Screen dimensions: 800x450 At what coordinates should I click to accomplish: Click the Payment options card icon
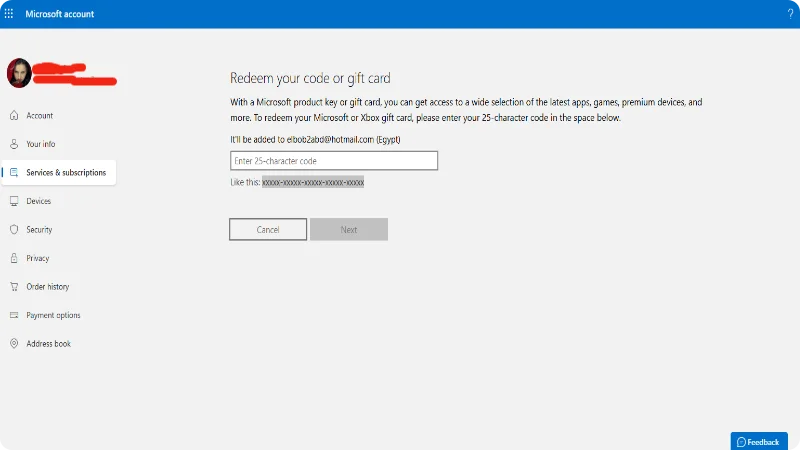[x=14, y=315]
